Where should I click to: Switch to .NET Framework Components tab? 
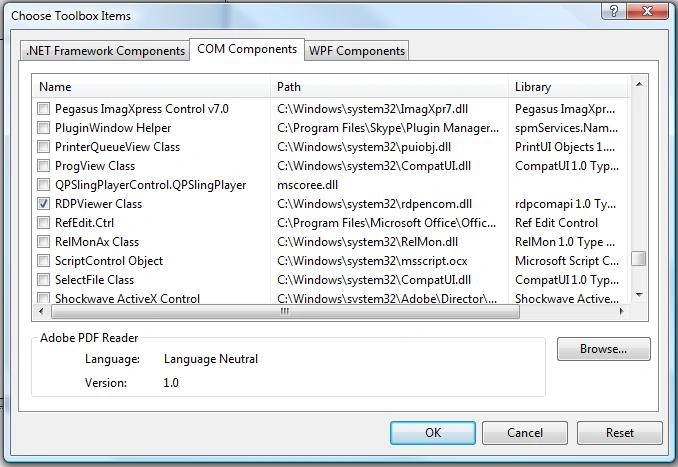(105, 51)
